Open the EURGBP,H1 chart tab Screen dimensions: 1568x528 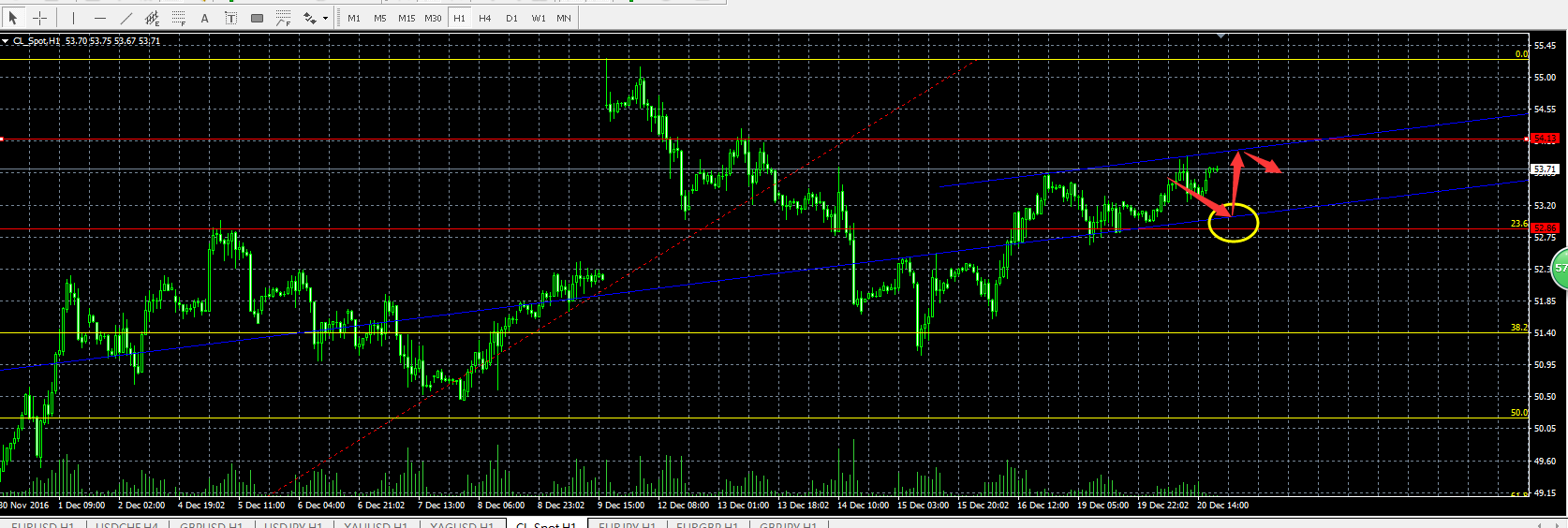(707, 524)
